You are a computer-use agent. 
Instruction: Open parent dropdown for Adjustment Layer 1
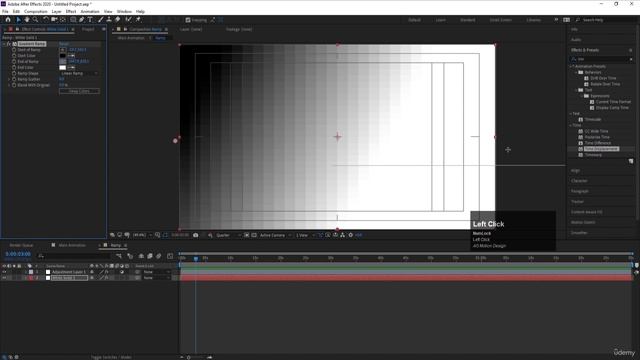157,272
